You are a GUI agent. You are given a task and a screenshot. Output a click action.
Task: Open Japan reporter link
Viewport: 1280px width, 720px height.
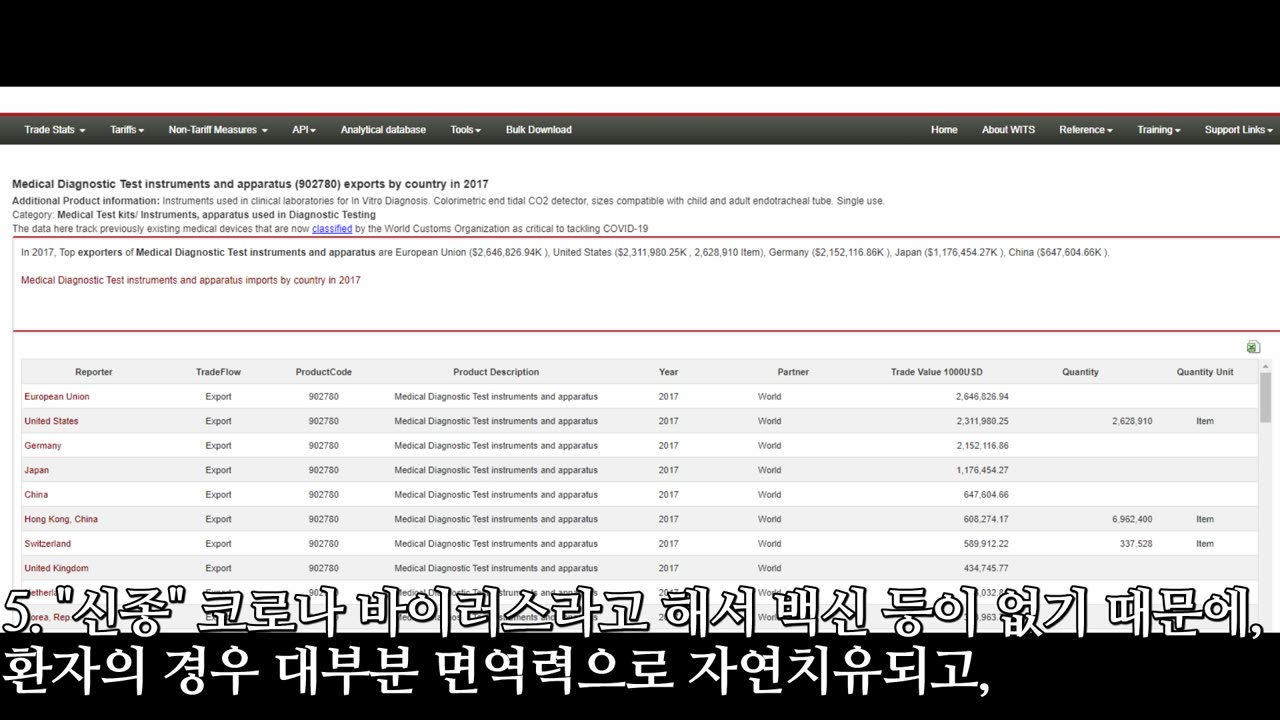click(37, 470)
